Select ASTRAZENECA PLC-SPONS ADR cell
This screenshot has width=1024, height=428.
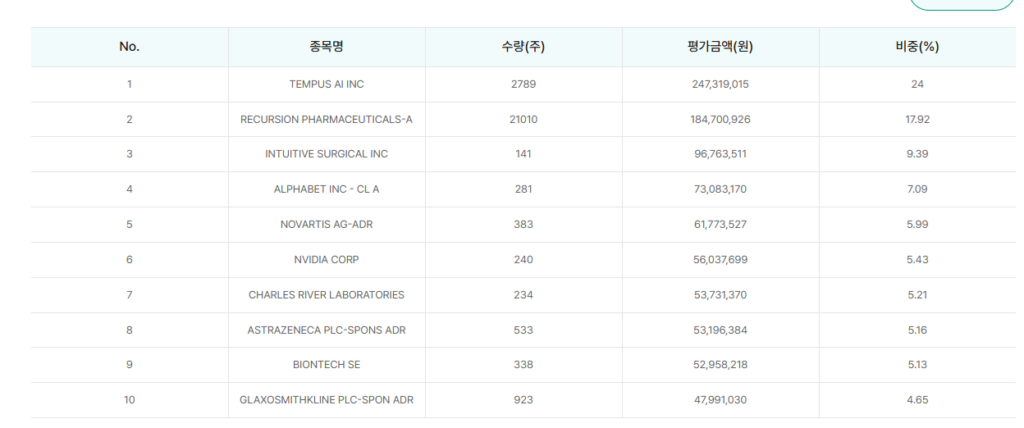click(x=327, y=330)
